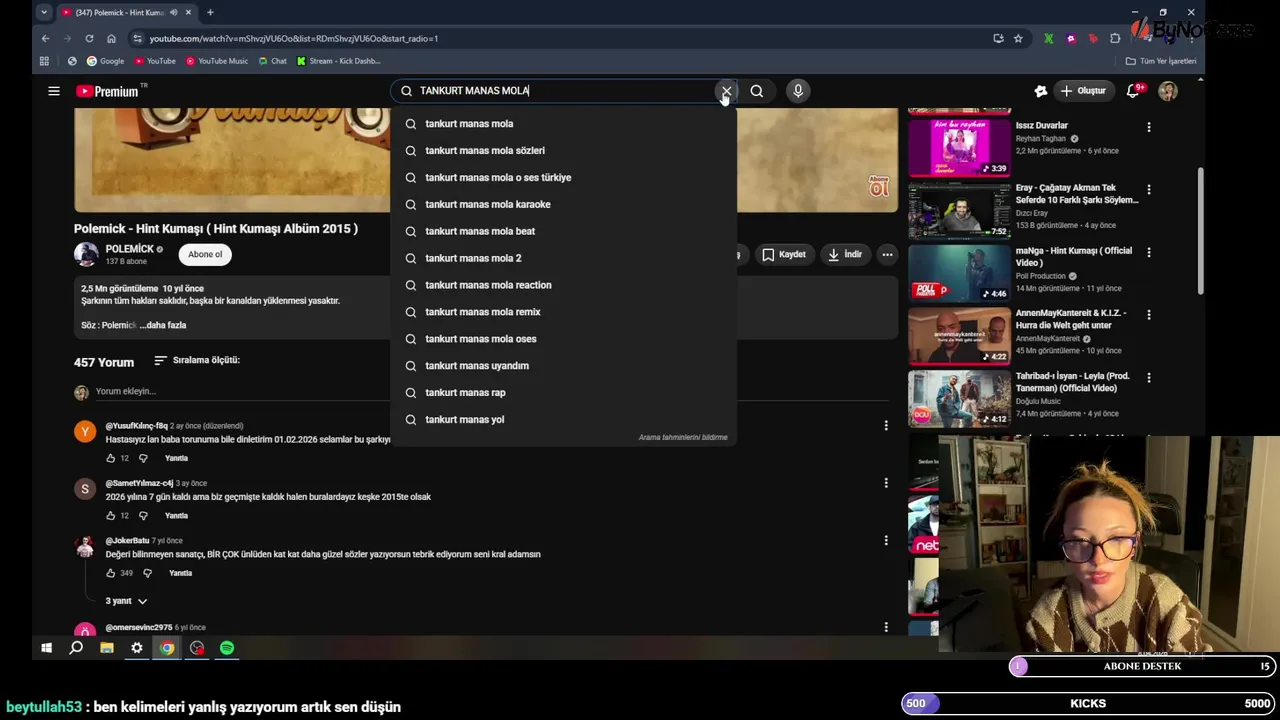Select suggestion 'tankurt manas yol'
This screenshot has height=720, width=1280.
pos(563,420)
